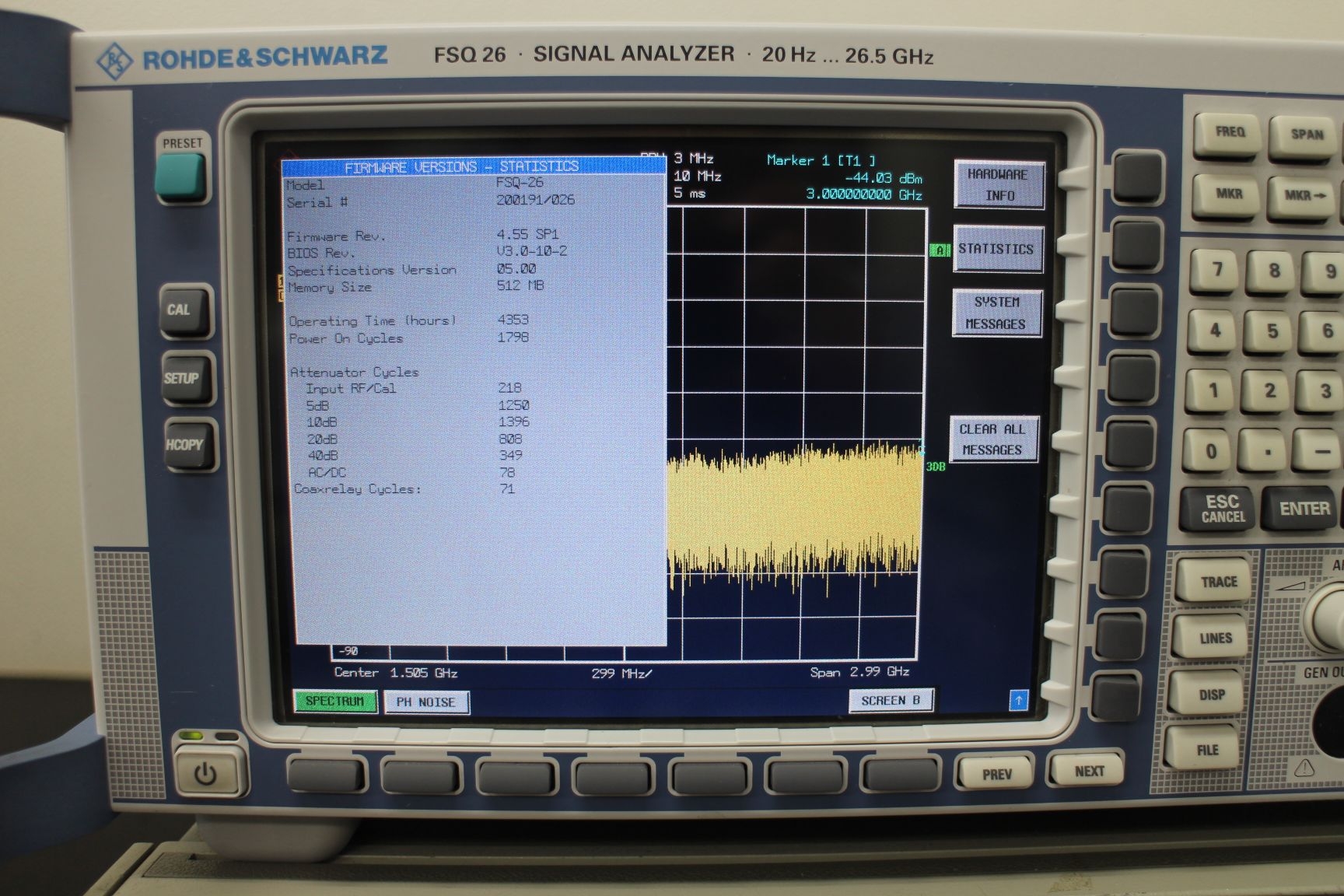Push the side softkey beside SYSTEM MESSAGES
1344x896 pixels.
[1133, 312]
